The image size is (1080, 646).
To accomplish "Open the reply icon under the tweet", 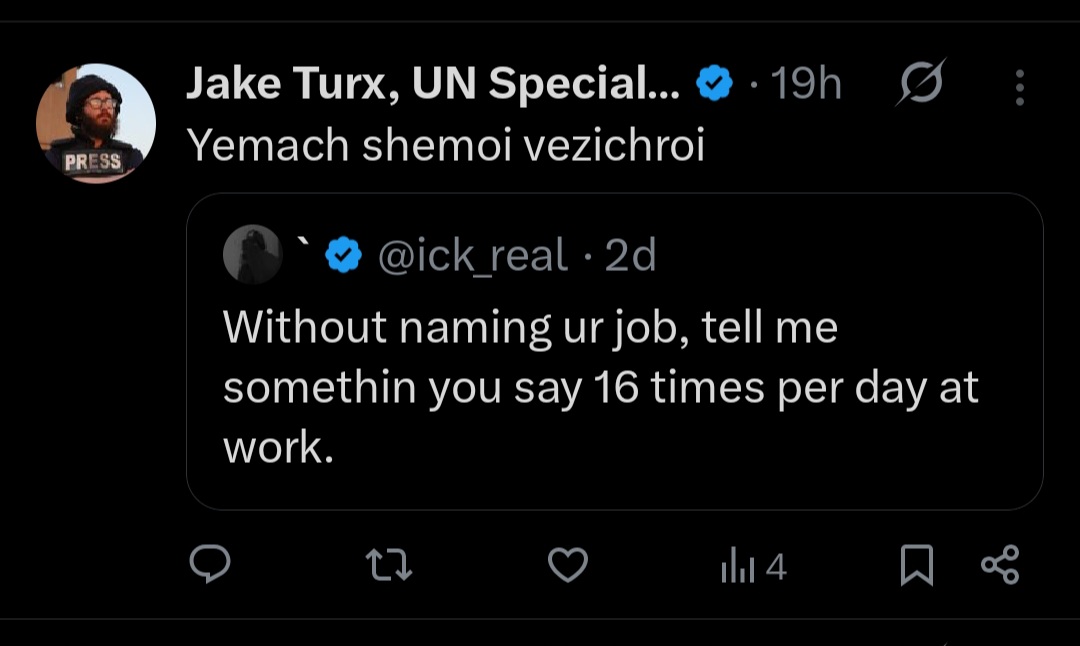I will pyautogui.click(x=210, y=566).
